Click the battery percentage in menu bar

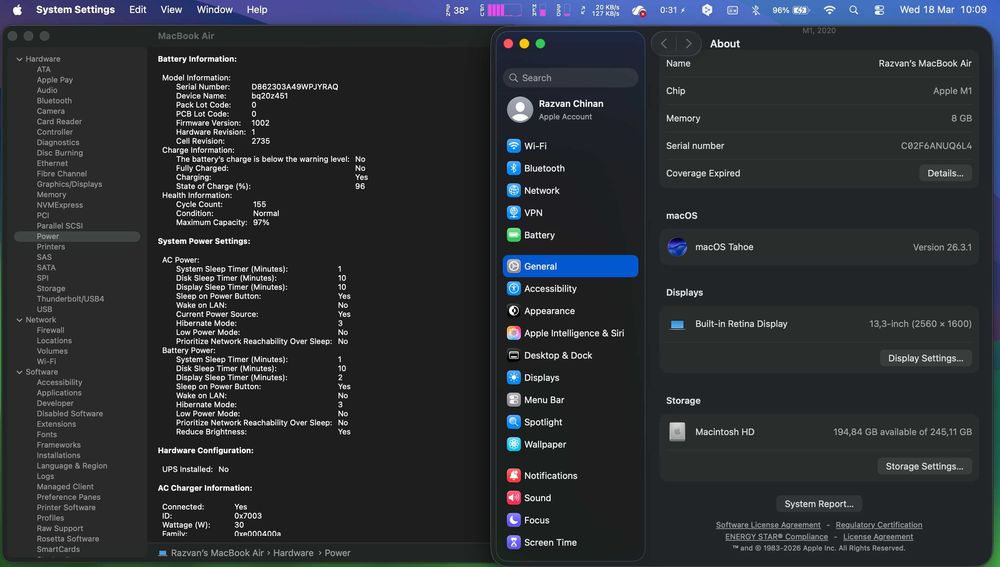click(x=781, y=10)
